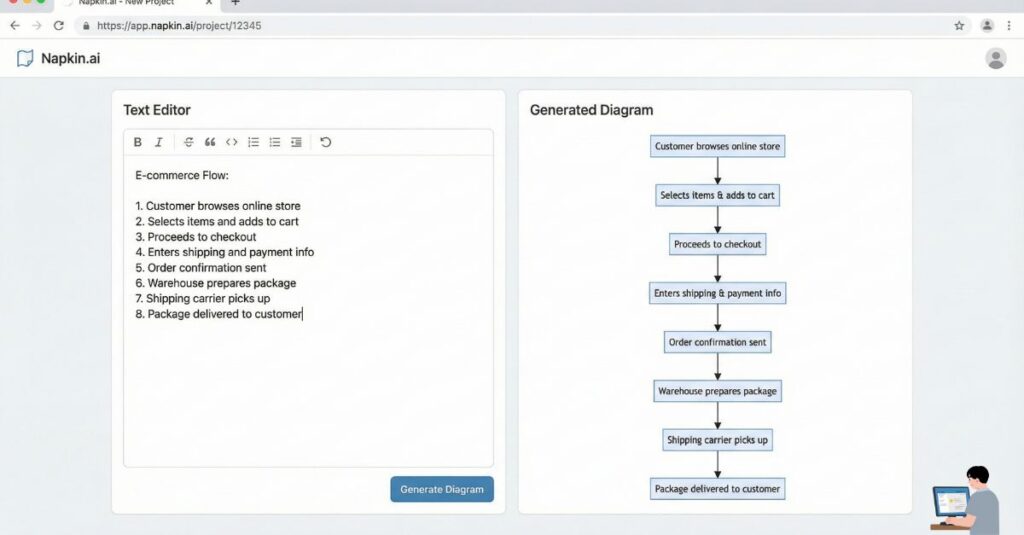Click the Generate Diagram button
Screen dimensions: 1024x535
coord(442,489)
